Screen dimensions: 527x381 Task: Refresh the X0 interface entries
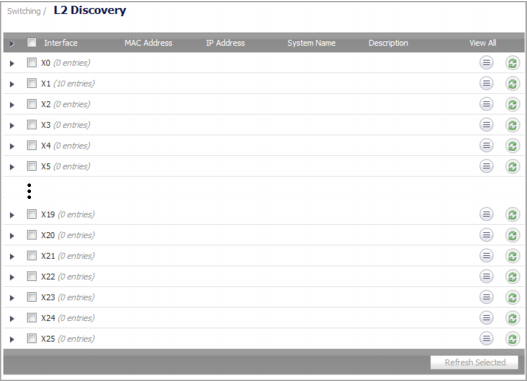tap(512, 63)
